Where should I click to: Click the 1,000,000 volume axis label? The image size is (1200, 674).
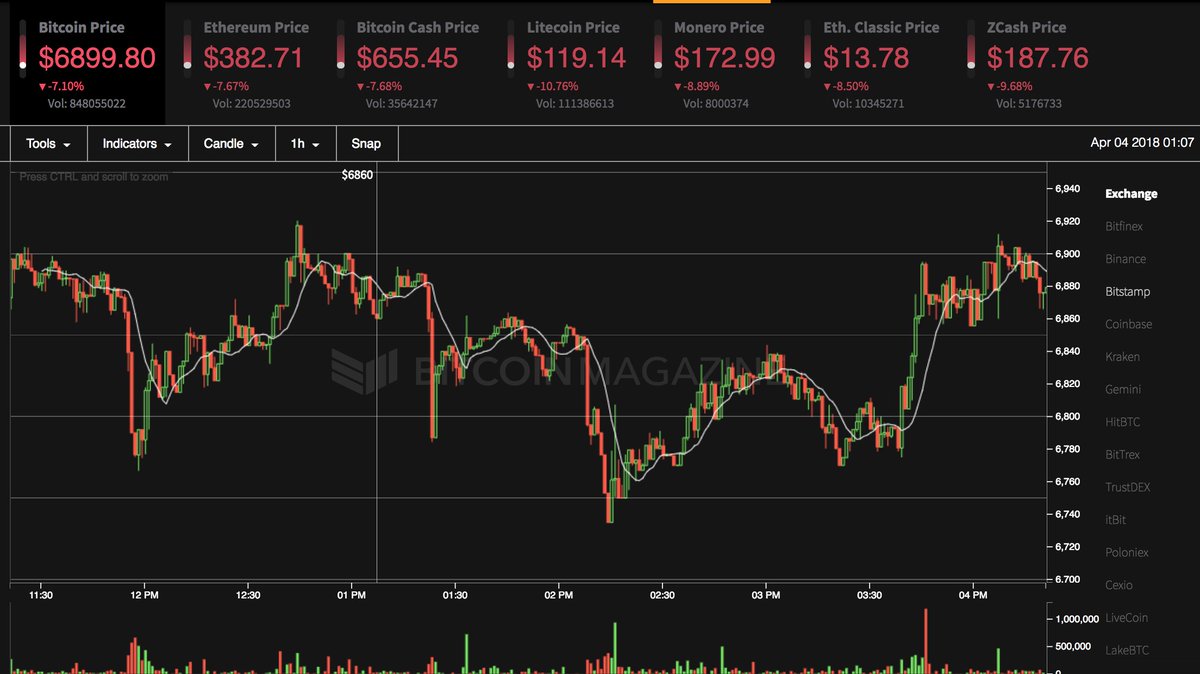[x=1077, y=619]
